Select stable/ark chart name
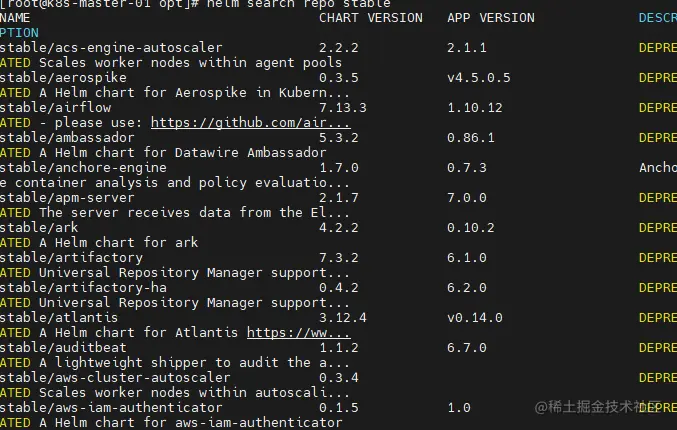The width and height of the screenshot is (677, 430). pyautogui.click(x=39, y=228)
